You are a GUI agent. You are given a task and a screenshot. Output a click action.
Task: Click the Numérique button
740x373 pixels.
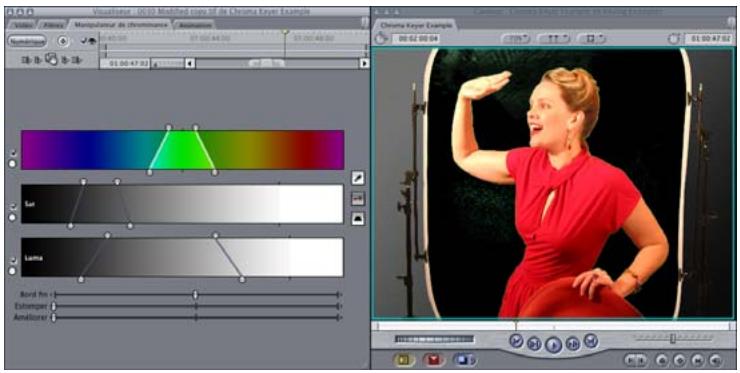(27, 41)
